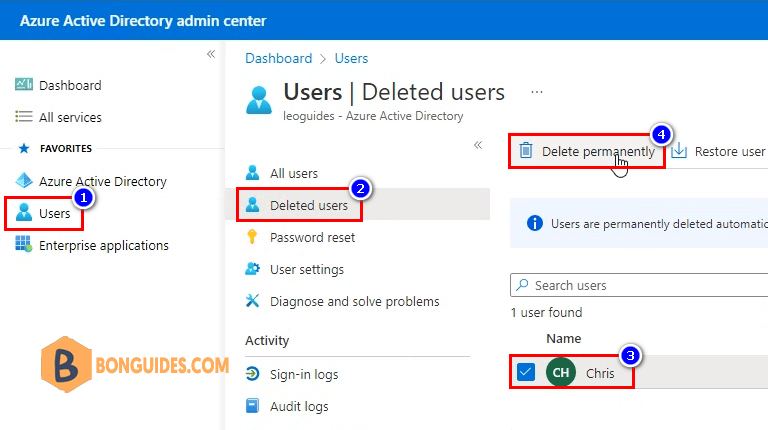Click the 'leoguides - Azure Active Directory' subtitle
This screenshot has height=430, width=768.
[373, 116]
